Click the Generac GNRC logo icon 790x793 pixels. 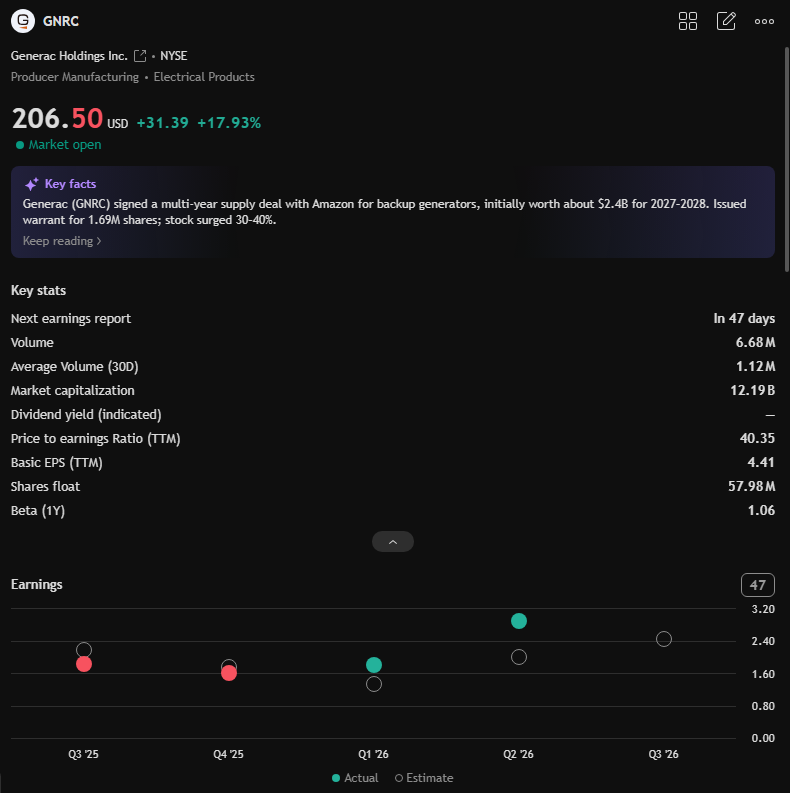(x=23, y=21)
